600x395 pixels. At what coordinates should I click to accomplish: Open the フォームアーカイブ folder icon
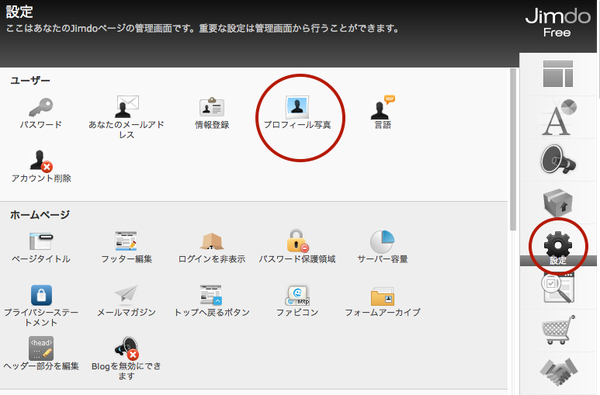pos(383,296)
